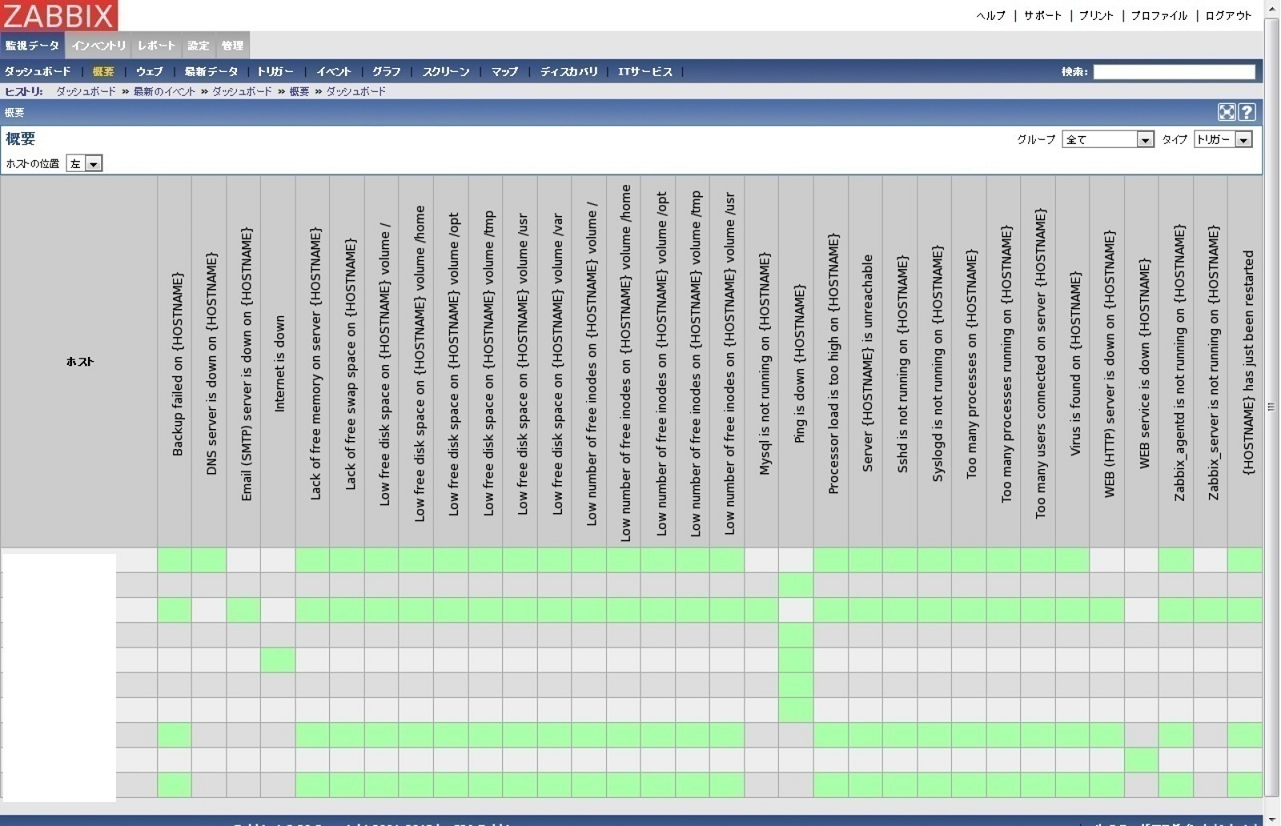
Task: Click the ホスト column header
Action: click(79, 362)
